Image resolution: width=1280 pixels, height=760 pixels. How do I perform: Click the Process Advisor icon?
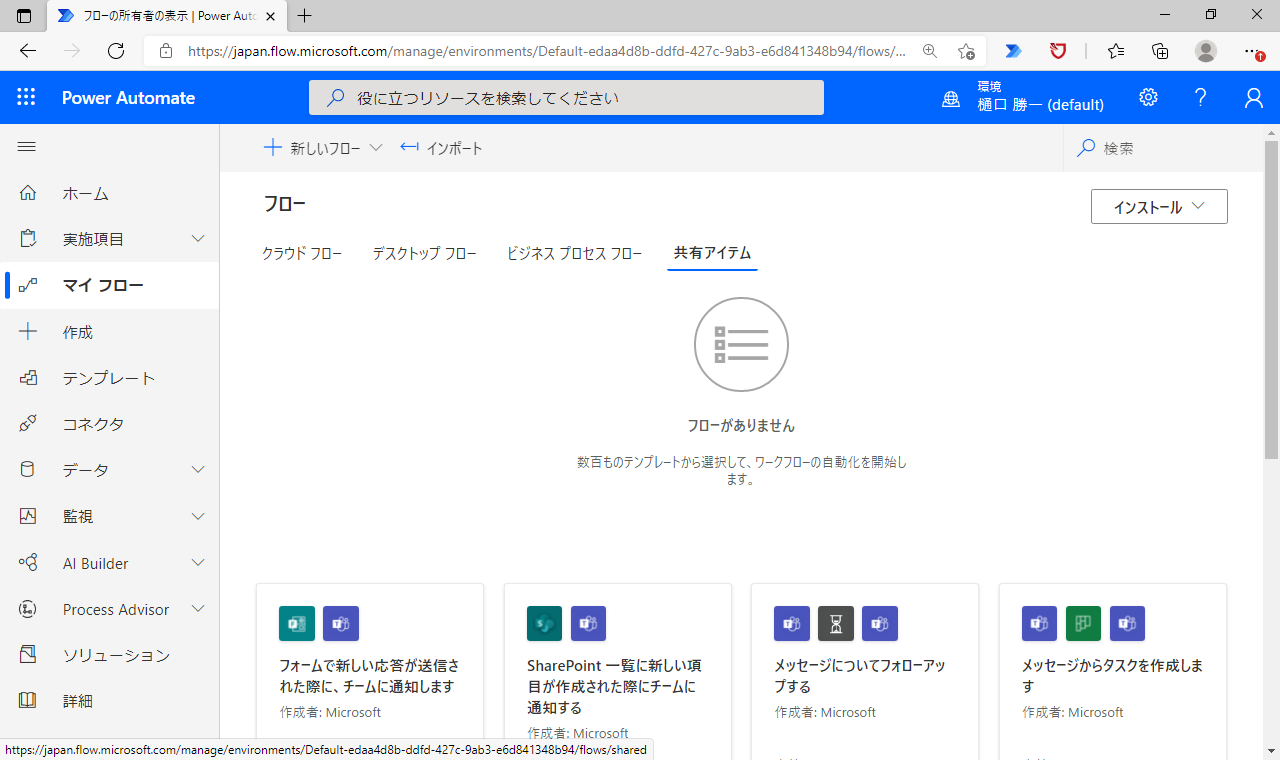tap(28, 609)
